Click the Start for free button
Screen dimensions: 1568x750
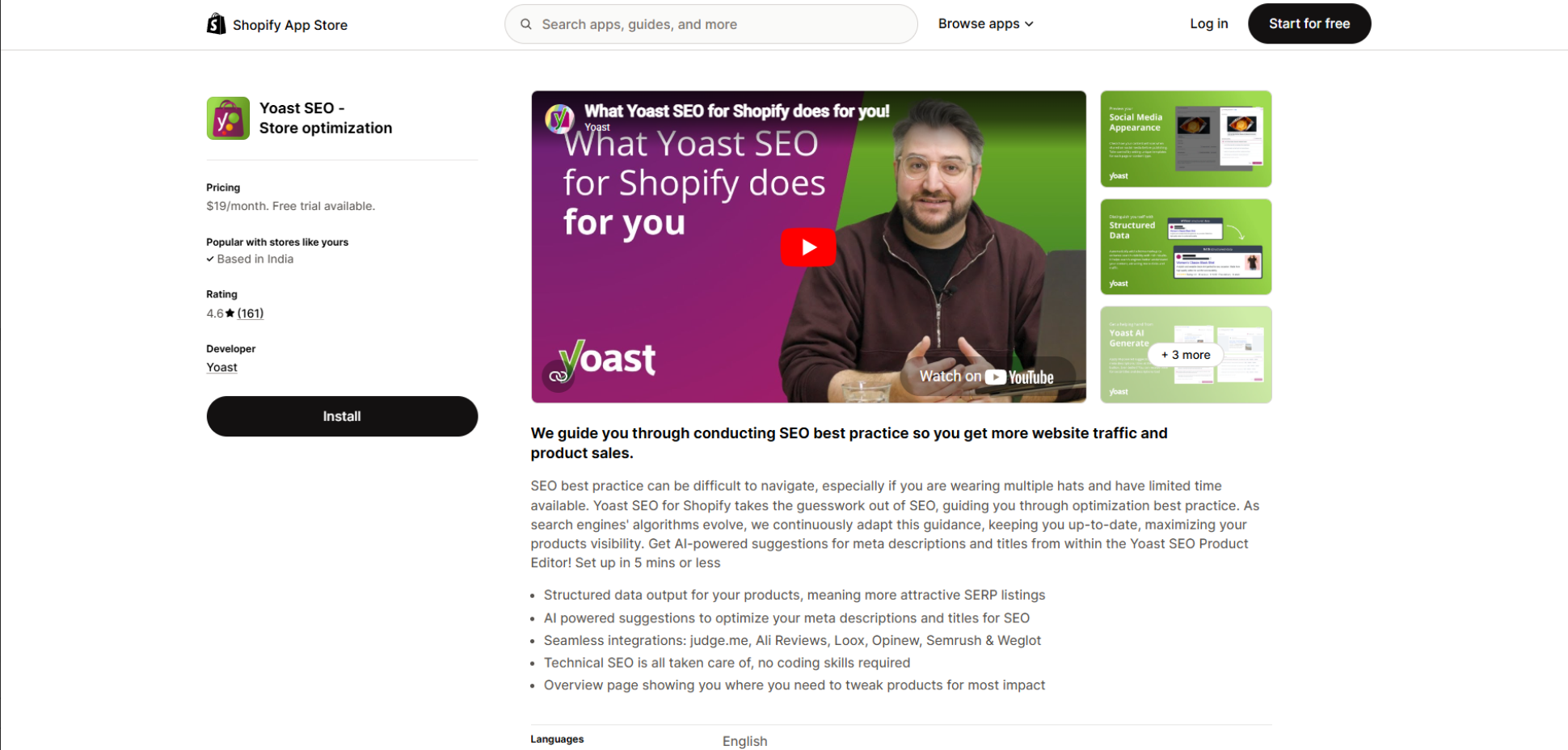tap(1309, 23)
